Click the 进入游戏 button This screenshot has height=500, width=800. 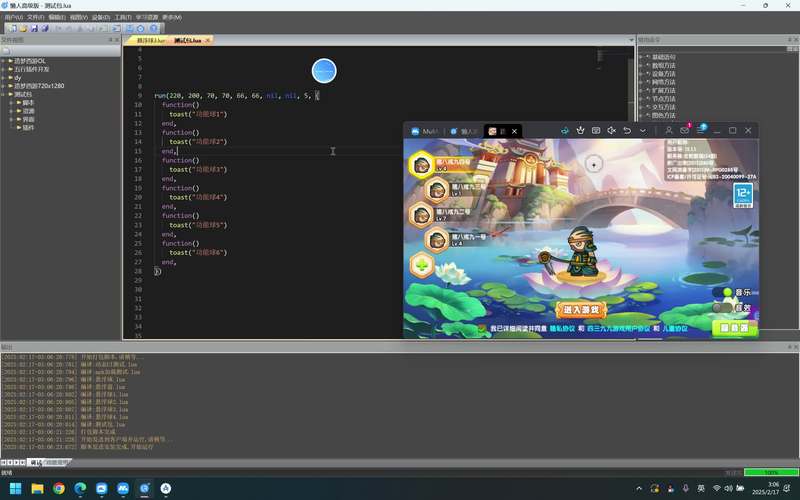click(581, 310)
